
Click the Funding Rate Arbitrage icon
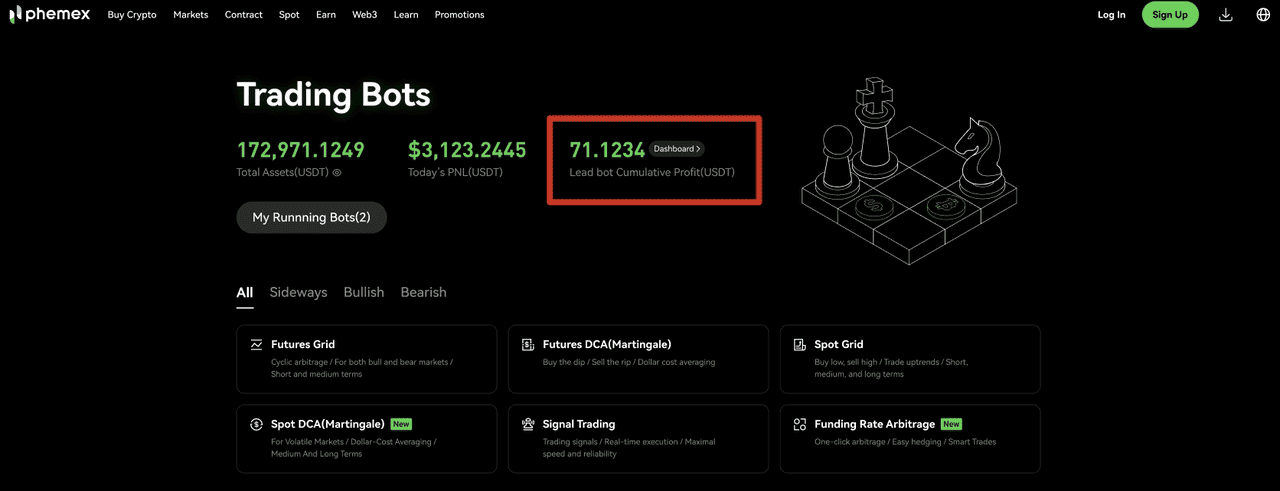800,424
